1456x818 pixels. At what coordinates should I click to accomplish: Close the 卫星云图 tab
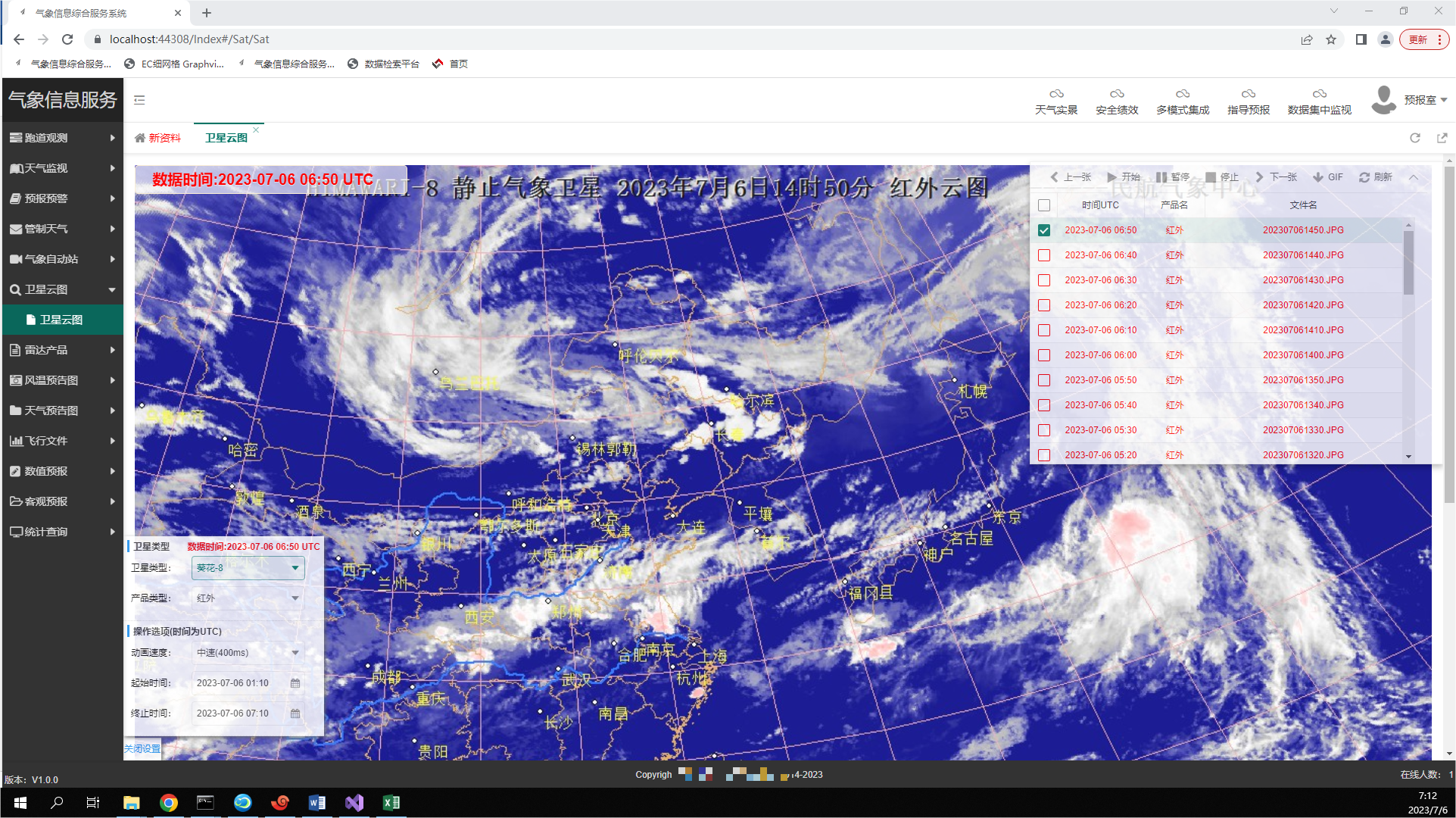coord(256,130)
